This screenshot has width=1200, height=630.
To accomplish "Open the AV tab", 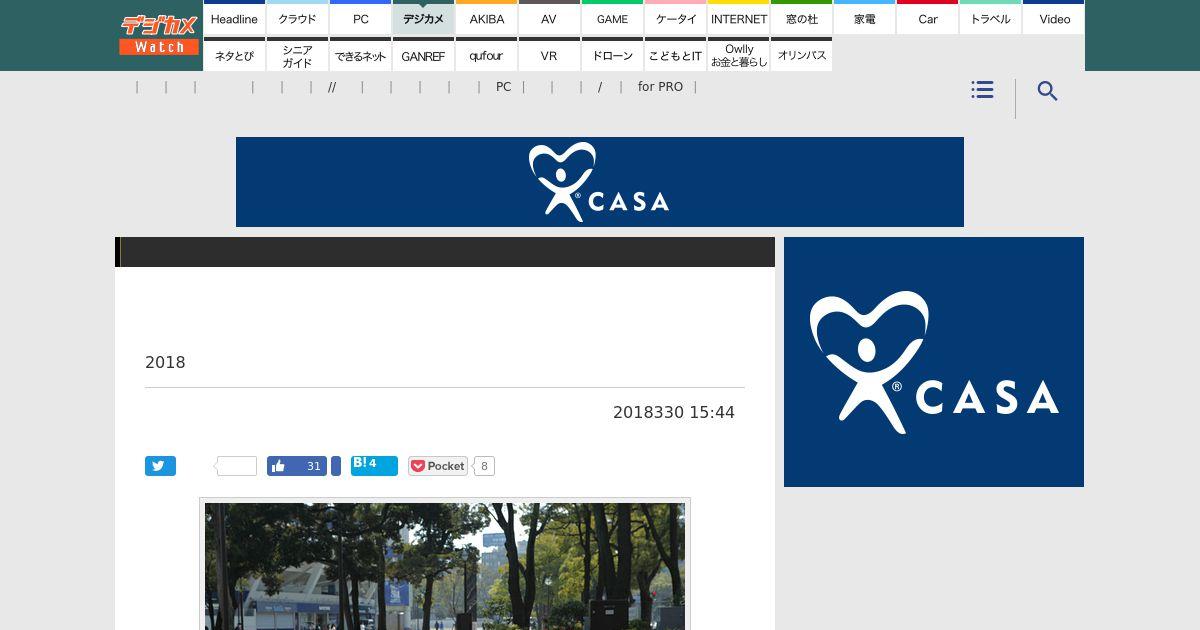I will click(549, 18).
